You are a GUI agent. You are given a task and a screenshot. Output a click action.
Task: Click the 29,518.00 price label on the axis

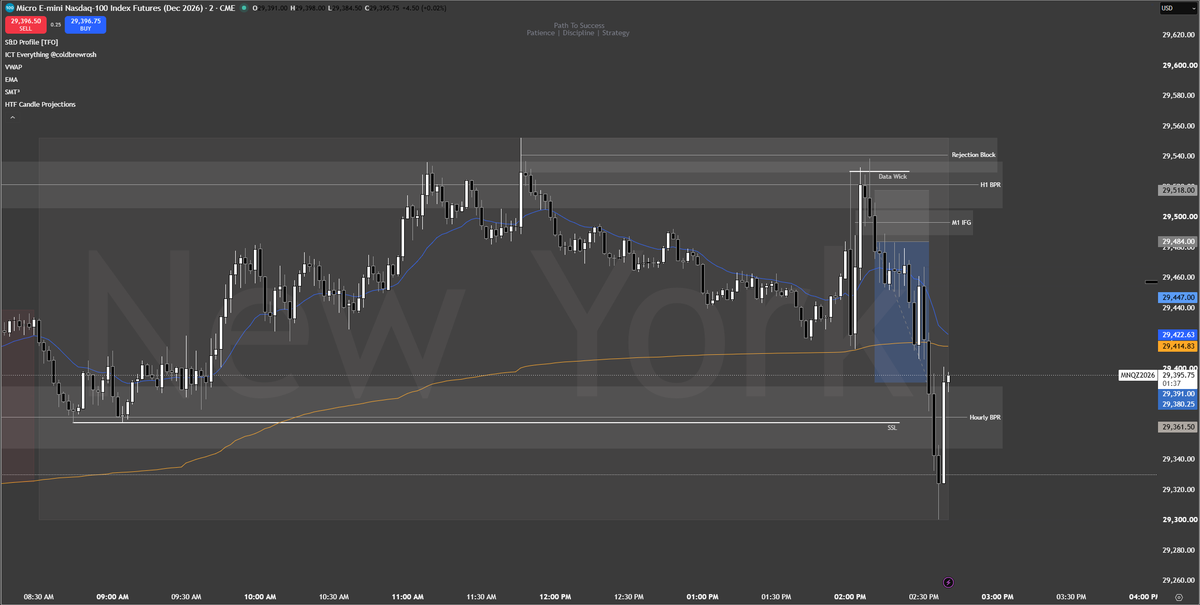click(x=1178, y=190)
